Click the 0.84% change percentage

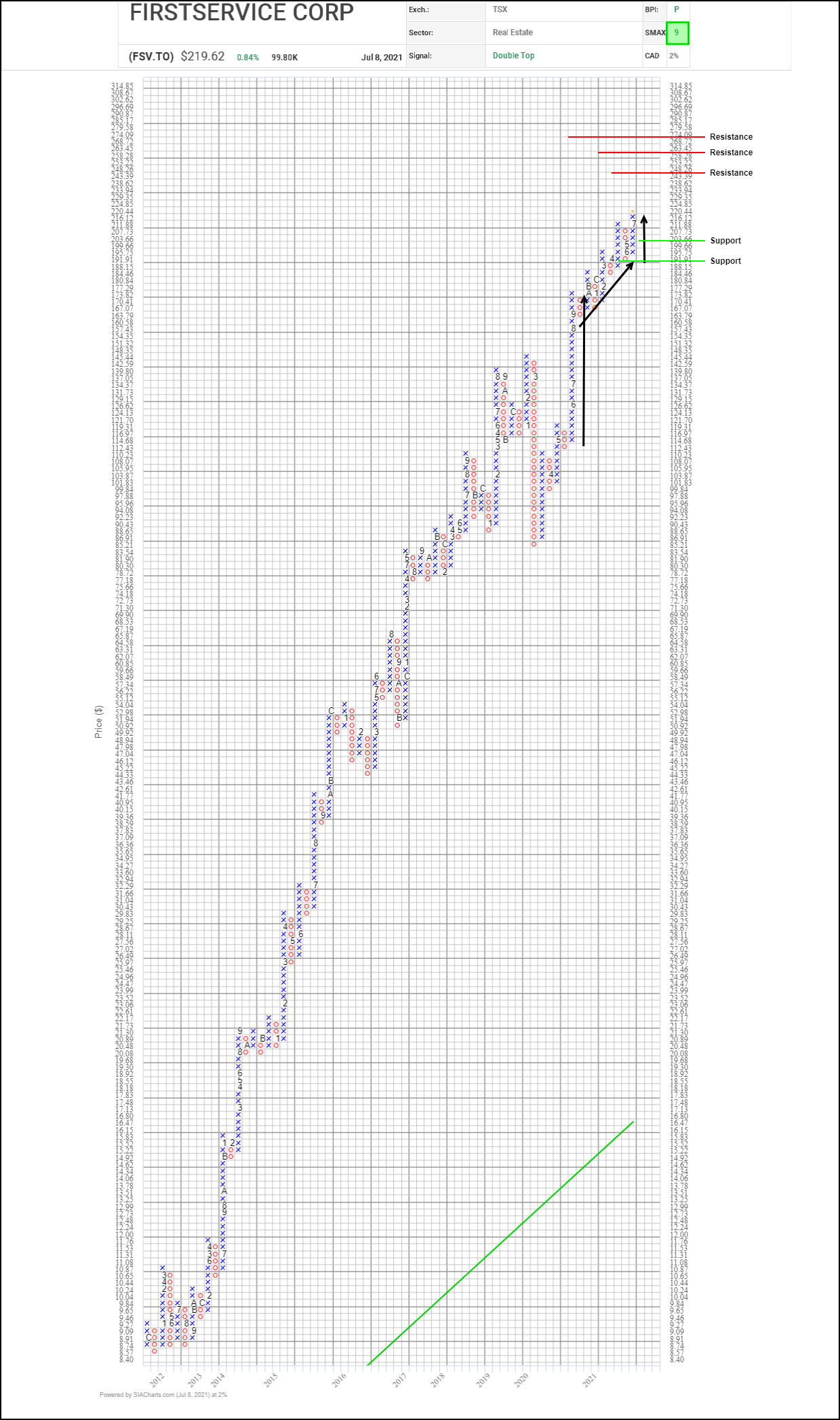247,58
